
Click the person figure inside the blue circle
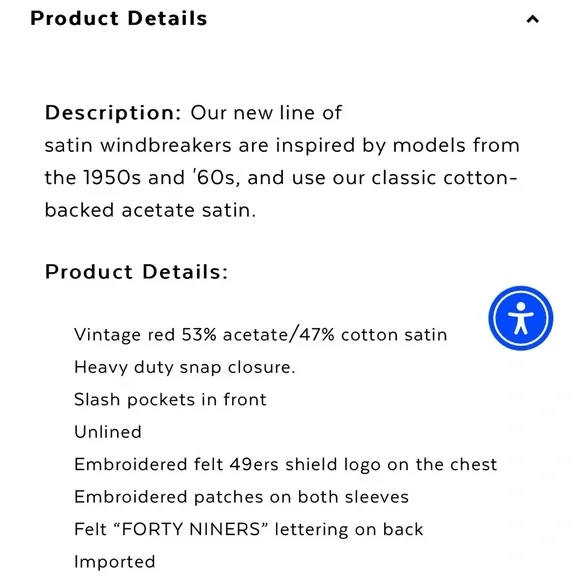coord(520,318)
